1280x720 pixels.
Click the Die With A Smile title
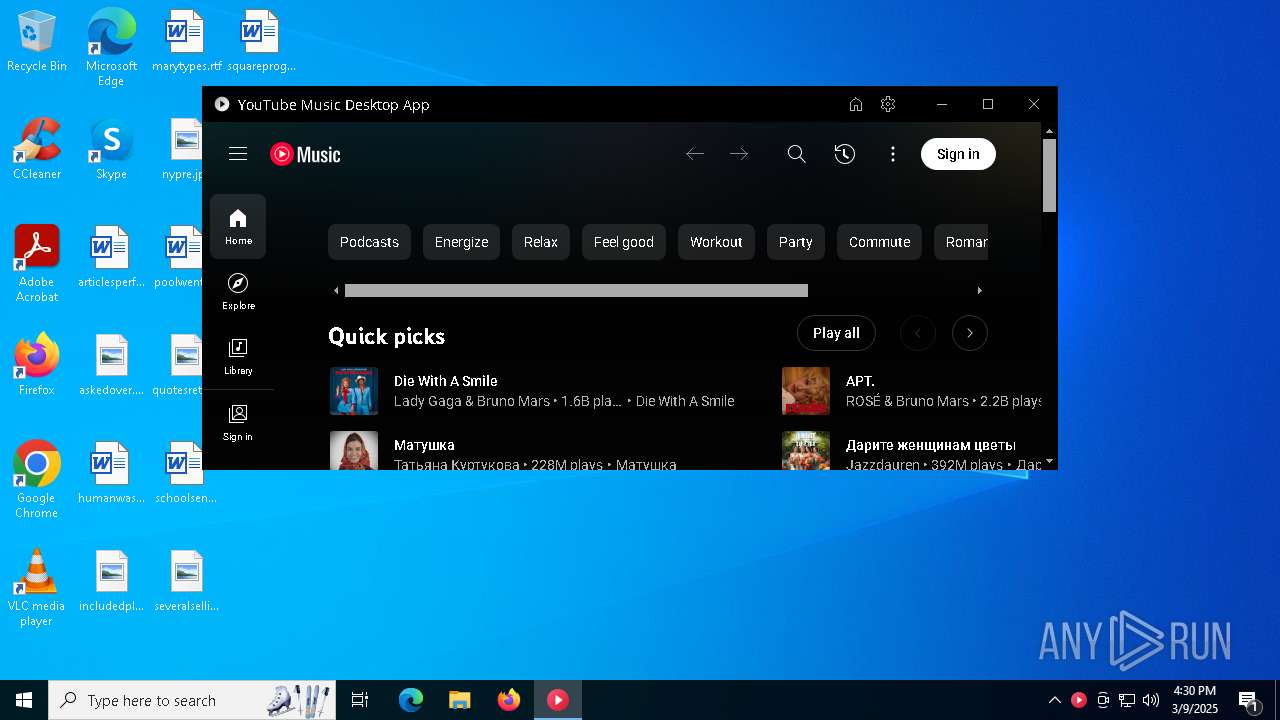[x=446, y=381]
